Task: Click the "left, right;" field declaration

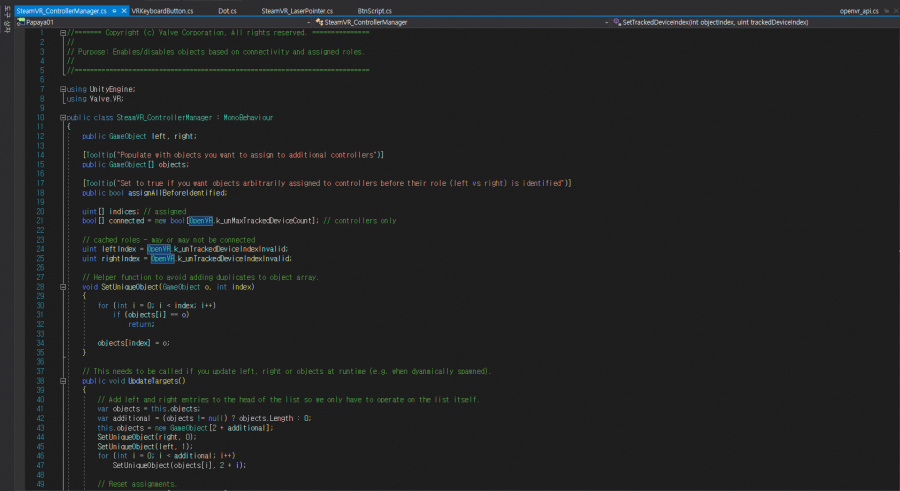Action: click(x=174, y=136)
